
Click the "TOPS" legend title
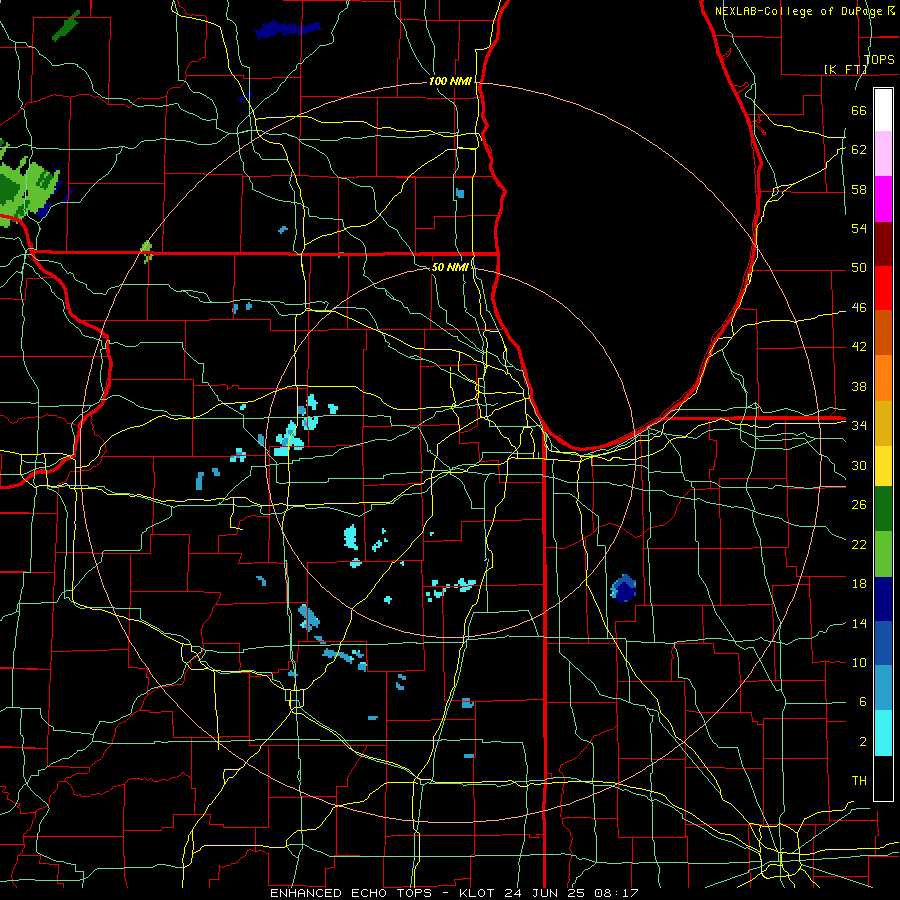coord(879,59)
